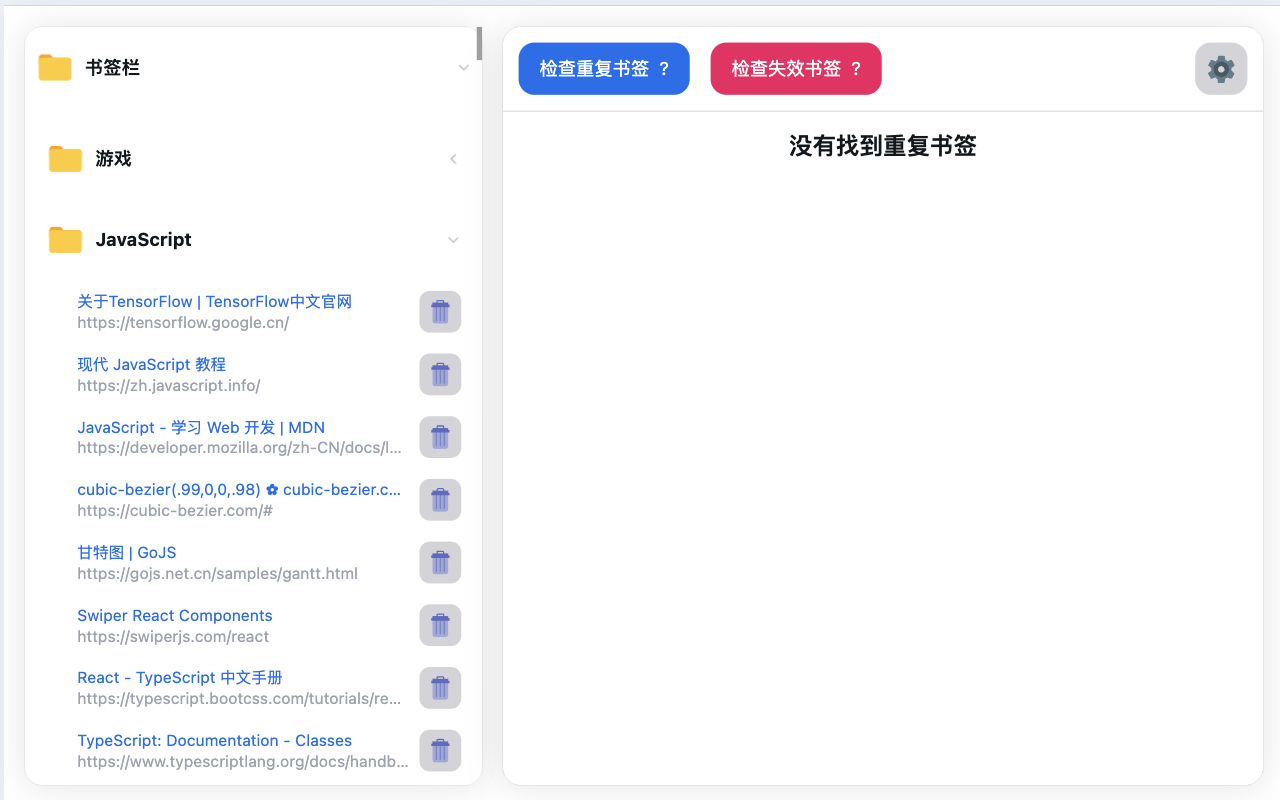1280x800 pixels.
Task: Delete the cubic-bezier bookmark
Action: 440,499
